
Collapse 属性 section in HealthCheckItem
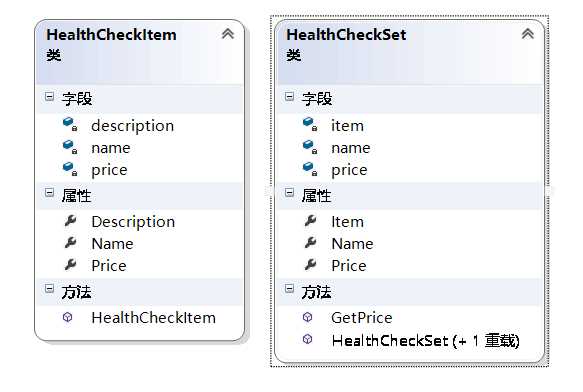coord(49,193)
